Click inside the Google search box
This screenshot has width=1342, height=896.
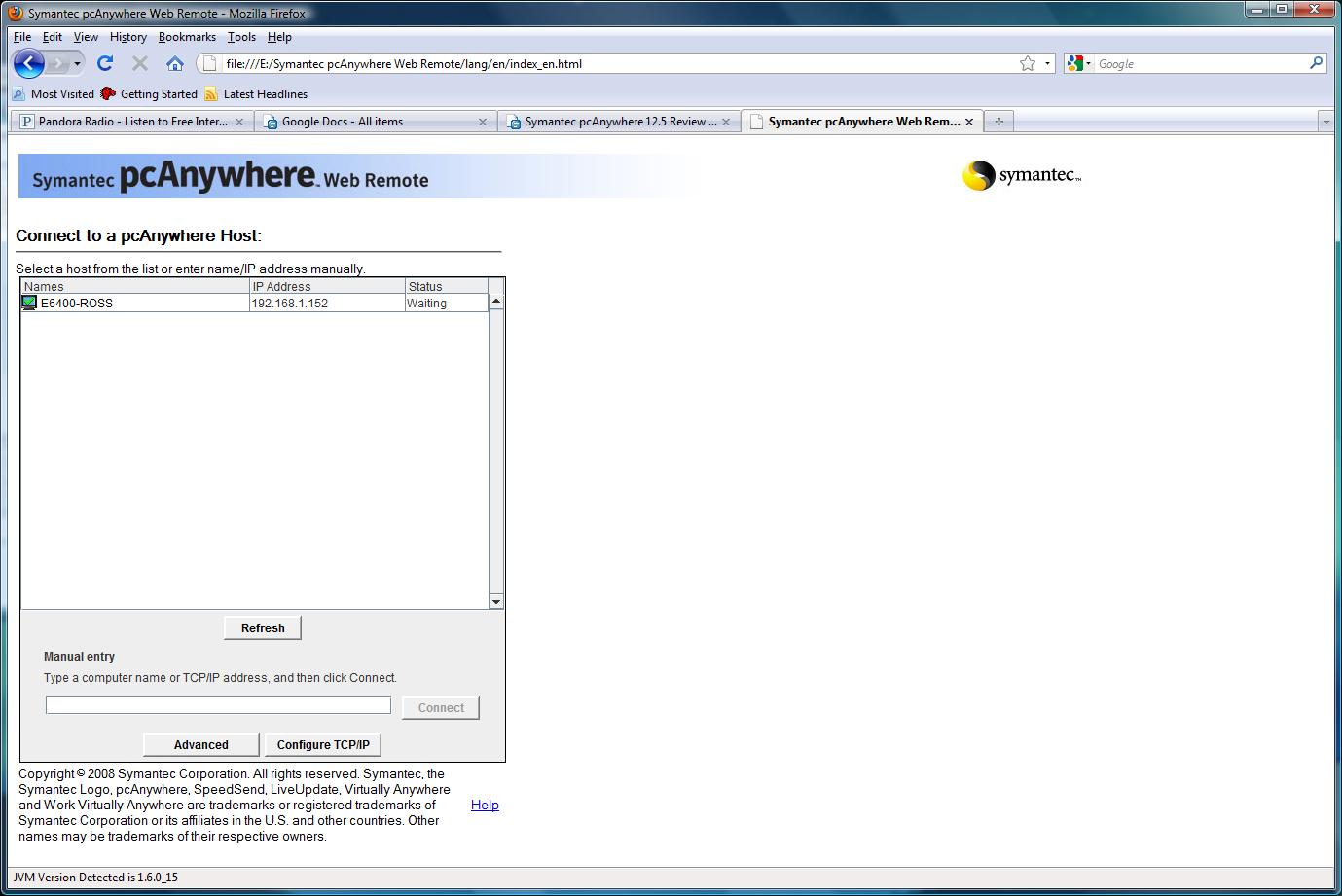coord(1201,63)
